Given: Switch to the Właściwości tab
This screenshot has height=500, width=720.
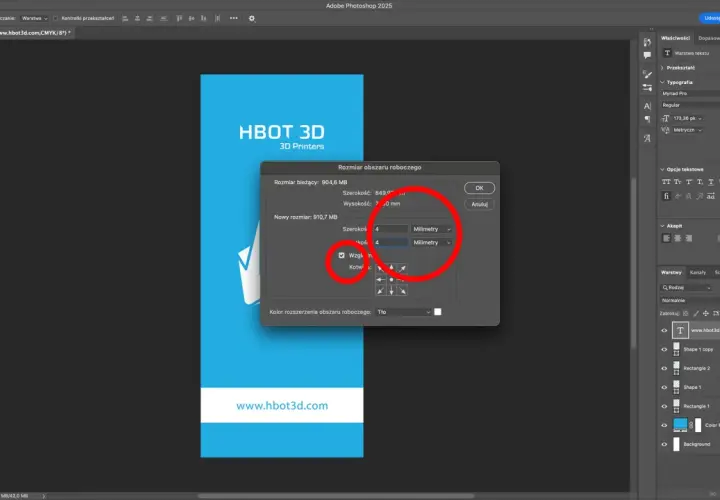Looking at the screenshot, I should pos(675,38).
